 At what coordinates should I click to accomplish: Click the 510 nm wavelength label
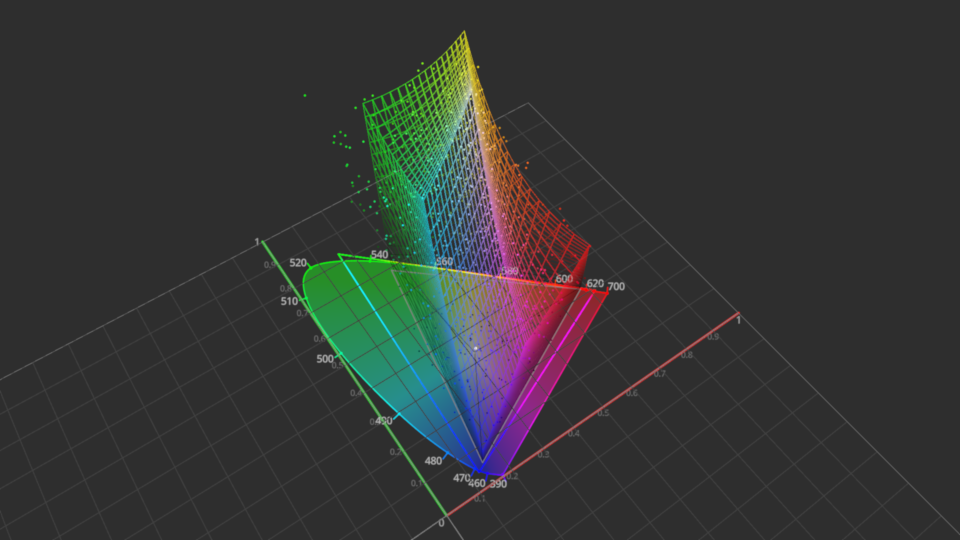tap(289, 301)
